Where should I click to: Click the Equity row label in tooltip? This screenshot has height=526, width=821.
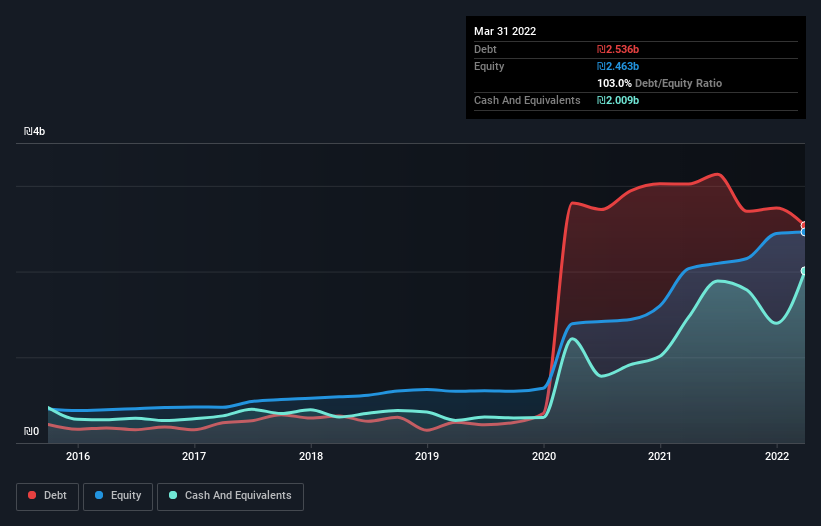(489, 66)
